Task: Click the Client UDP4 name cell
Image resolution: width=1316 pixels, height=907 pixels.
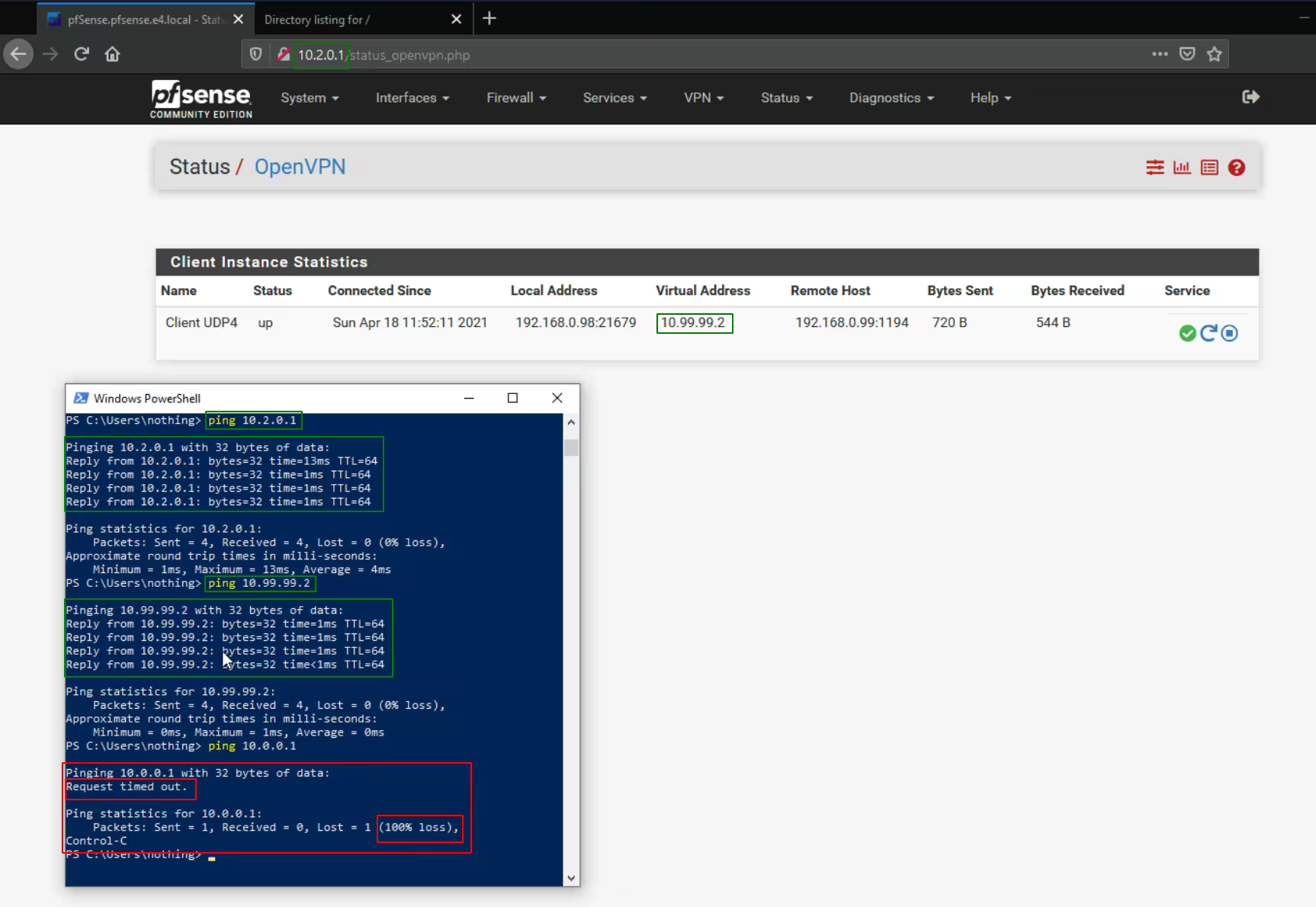Action: tap(201, 322)
